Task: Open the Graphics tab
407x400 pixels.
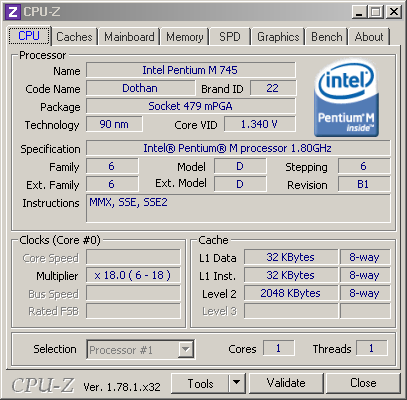Action: tap(278, 37)
